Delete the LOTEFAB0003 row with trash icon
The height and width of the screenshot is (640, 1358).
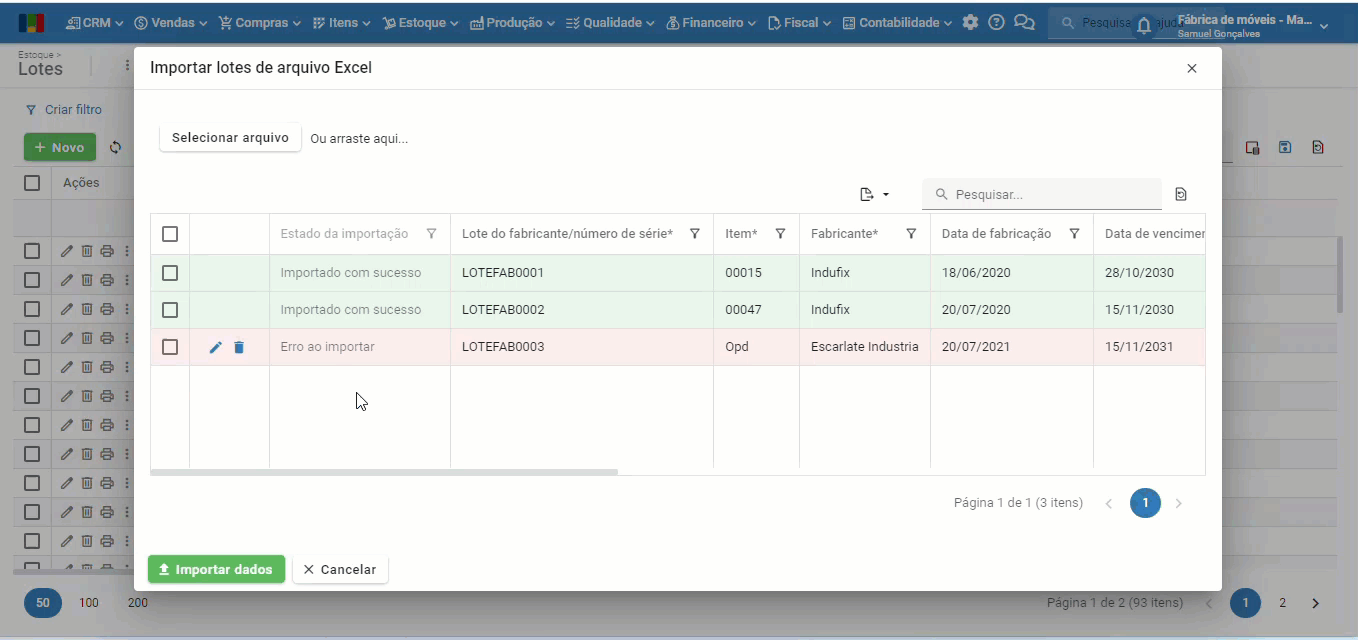point(239,347)
